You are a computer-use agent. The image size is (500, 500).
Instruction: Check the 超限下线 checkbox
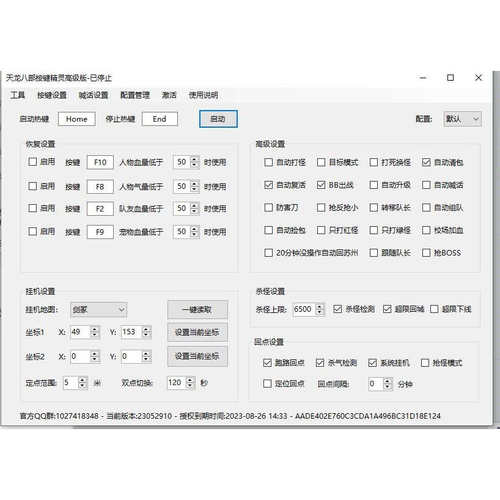point(434,309)
